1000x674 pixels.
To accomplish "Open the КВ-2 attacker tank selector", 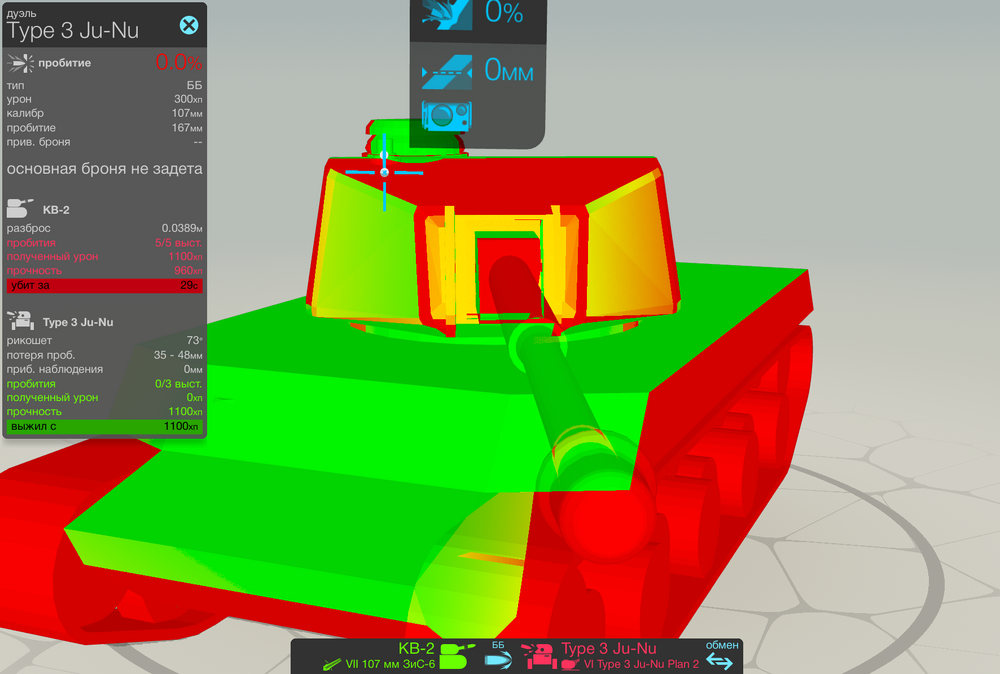I will 416,648.
